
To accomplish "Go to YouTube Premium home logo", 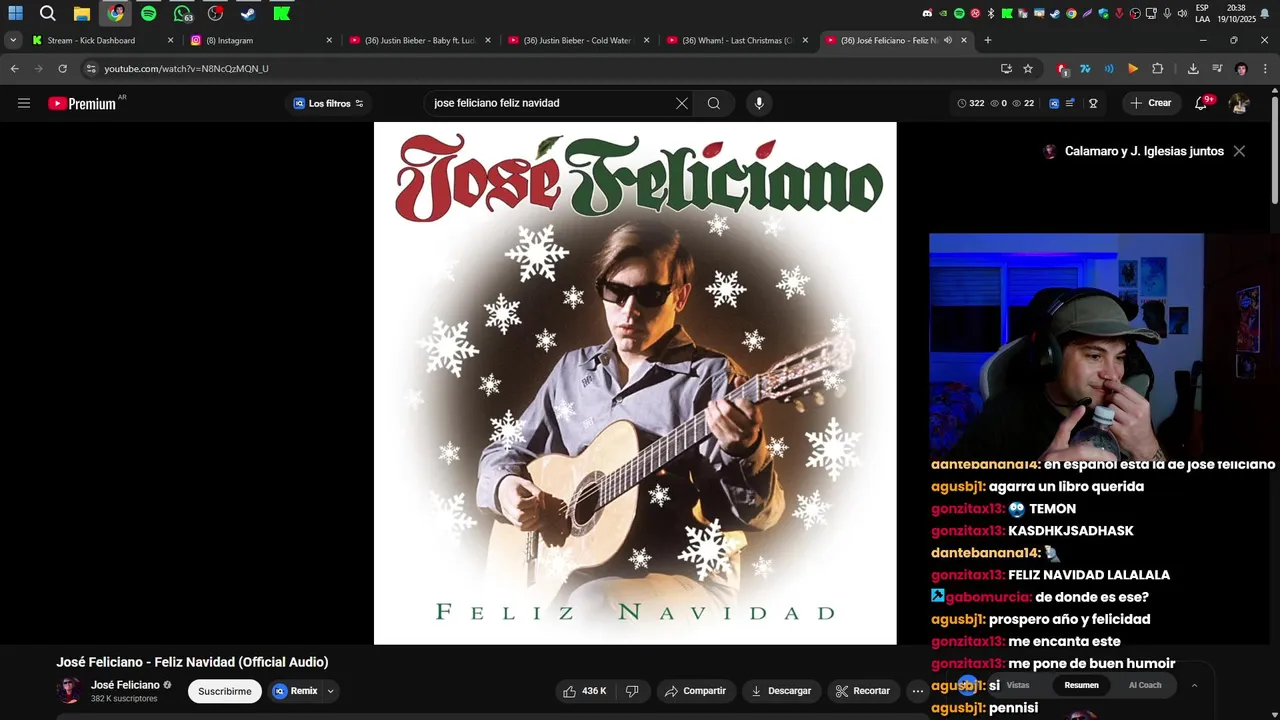I will 82,103.
